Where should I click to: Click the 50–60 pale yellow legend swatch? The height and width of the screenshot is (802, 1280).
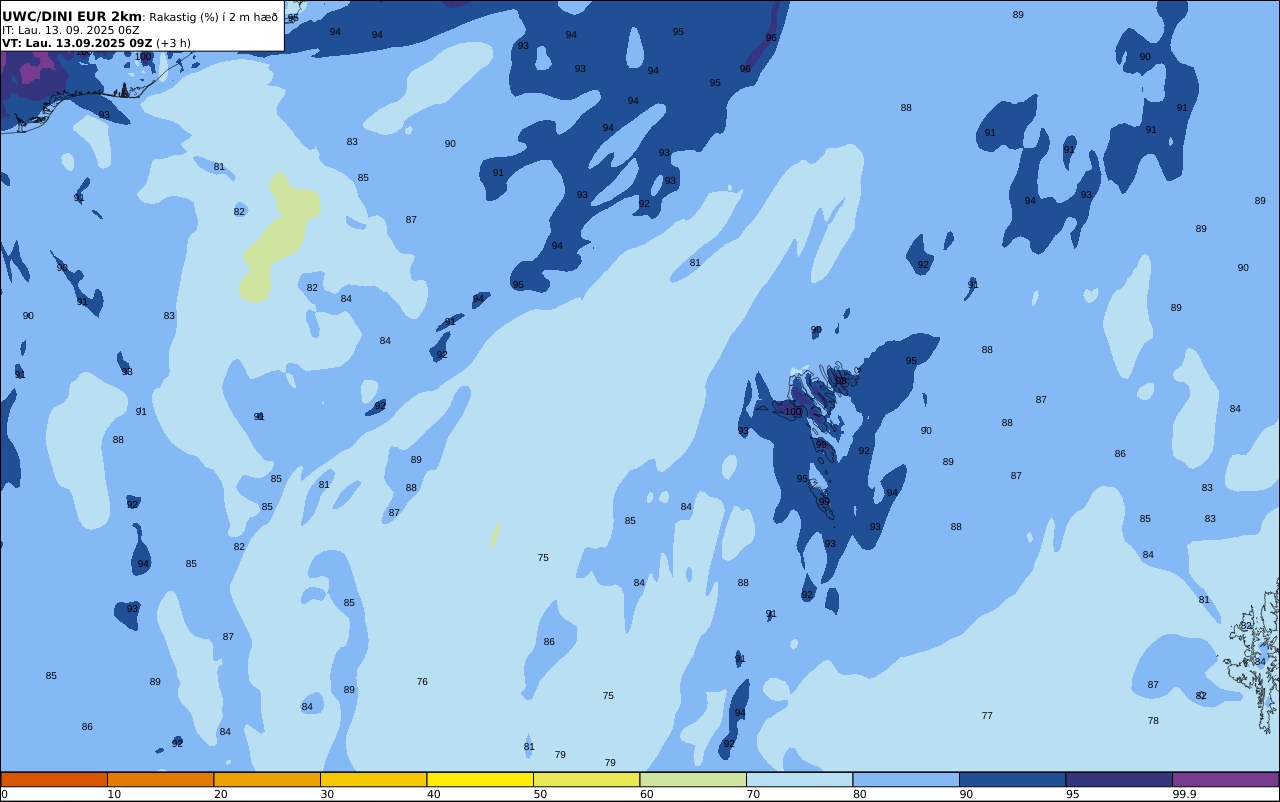point(586,779)
